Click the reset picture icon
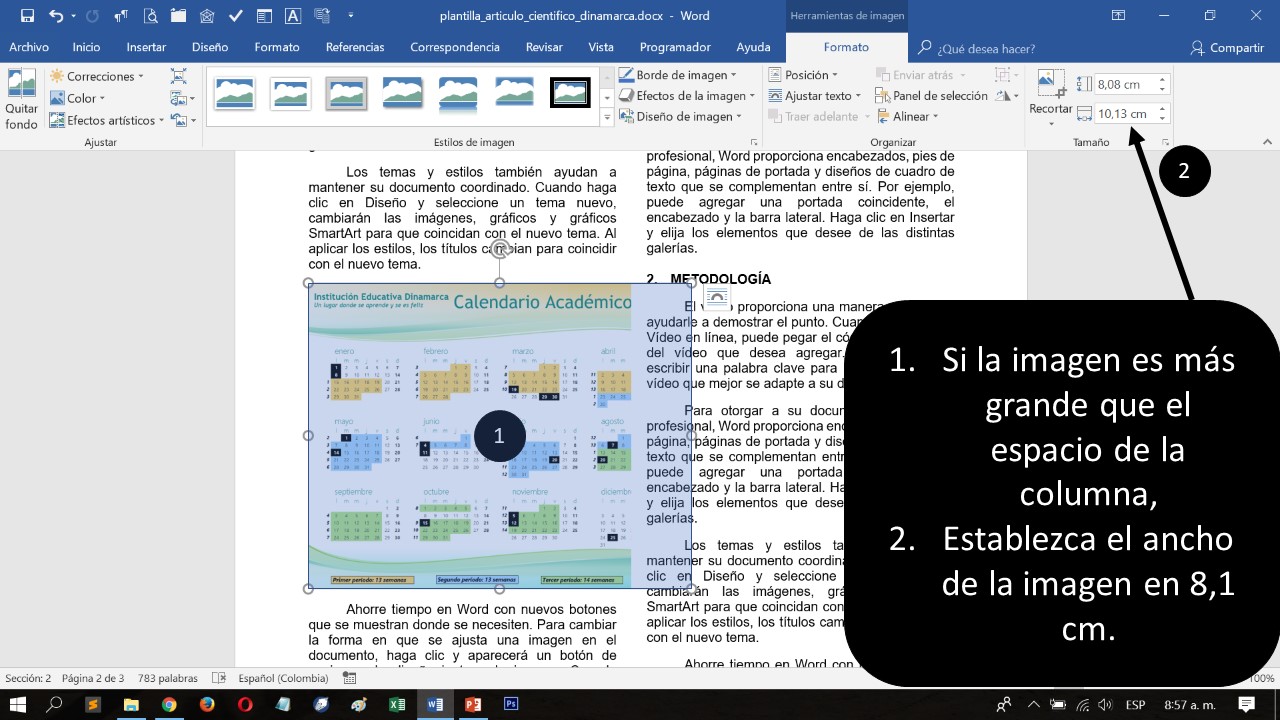This screenshot has height=720, width=1280. coord(183,120)
